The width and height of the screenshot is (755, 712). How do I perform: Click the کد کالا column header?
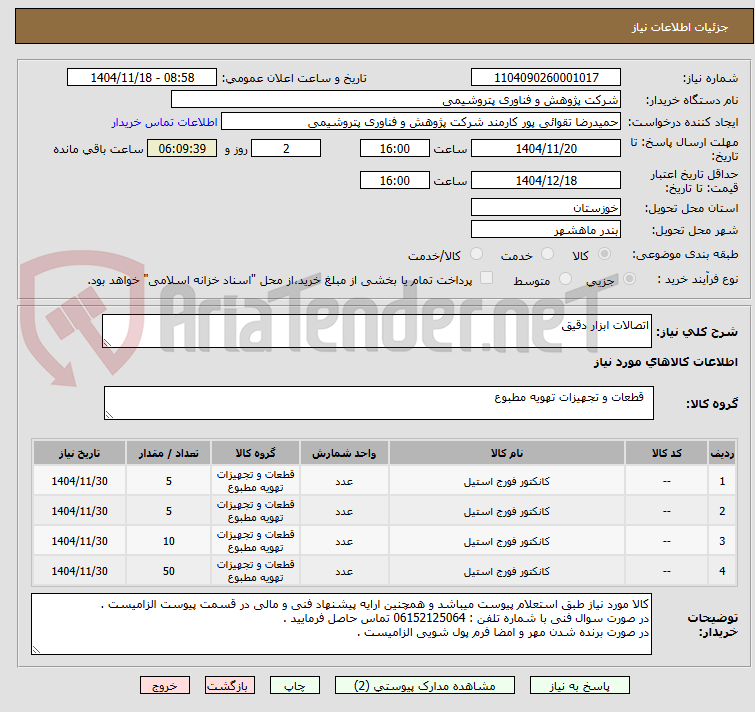click(666, 453)
